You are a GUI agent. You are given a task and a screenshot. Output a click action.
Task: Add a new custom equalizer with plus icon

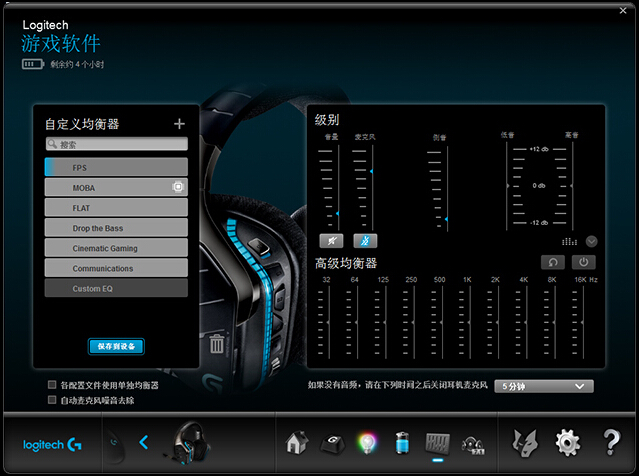(179, 124)
